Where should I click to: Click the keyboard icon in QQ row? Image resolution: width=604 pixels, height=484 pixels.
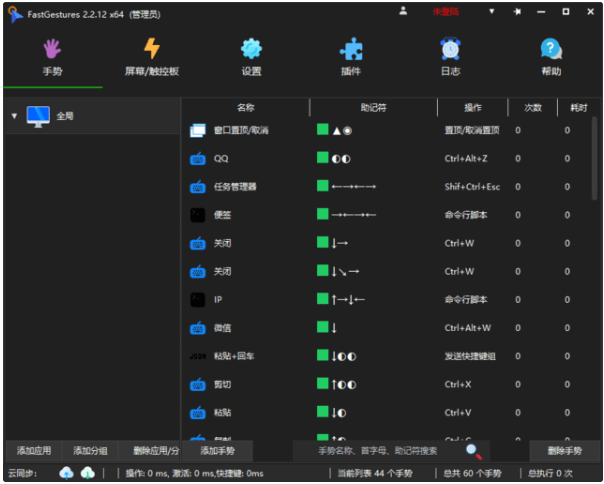(x=198, y=158)
